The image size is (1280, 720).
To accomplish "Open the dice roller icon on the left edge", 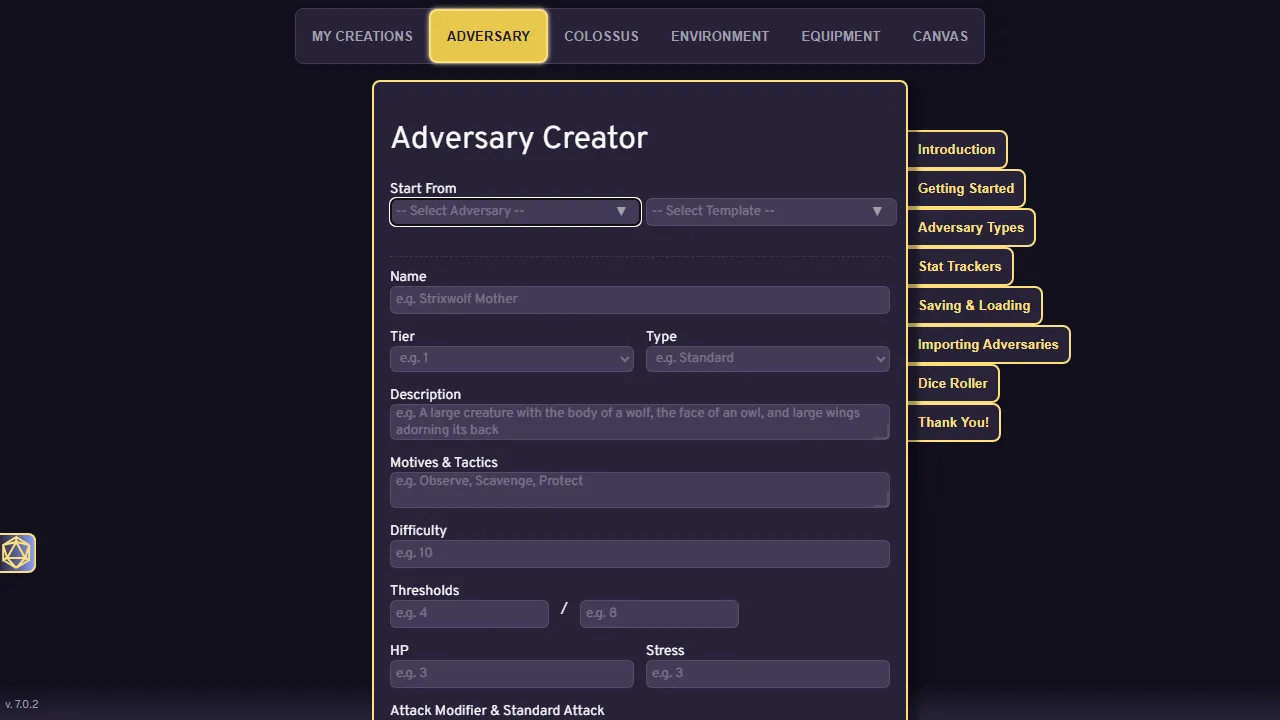I will [x=16, y=552].
